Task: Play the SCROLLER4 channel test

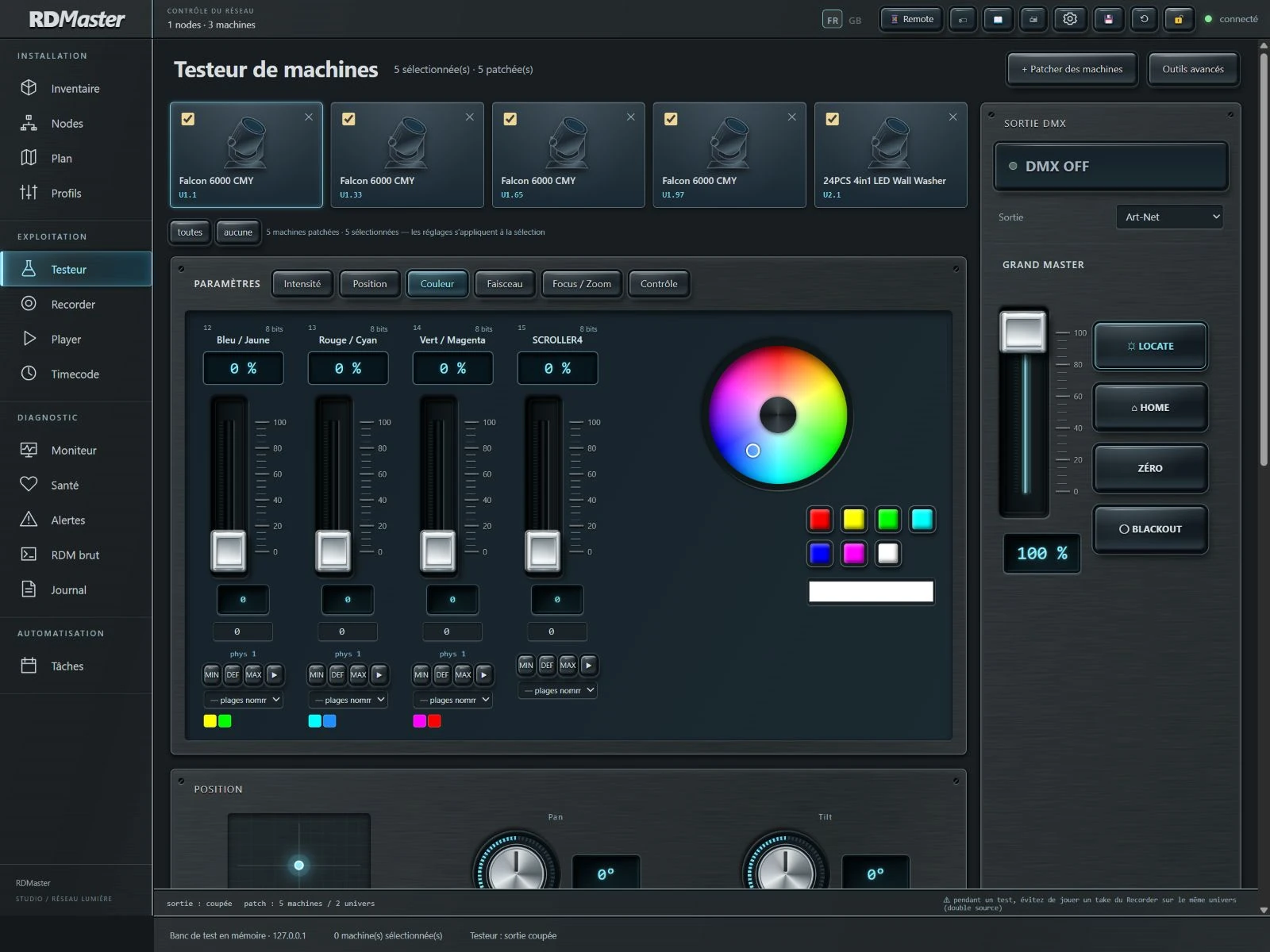Action: 588,665
